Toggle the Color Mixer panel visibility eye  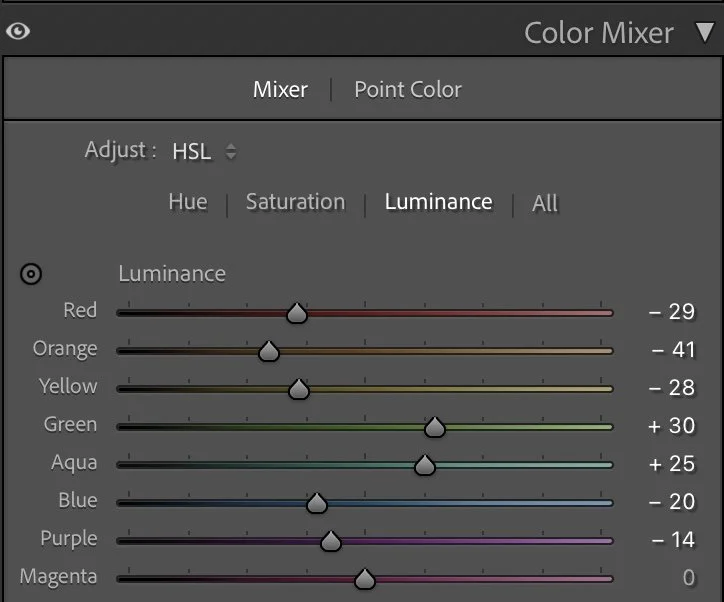(18, 31)
